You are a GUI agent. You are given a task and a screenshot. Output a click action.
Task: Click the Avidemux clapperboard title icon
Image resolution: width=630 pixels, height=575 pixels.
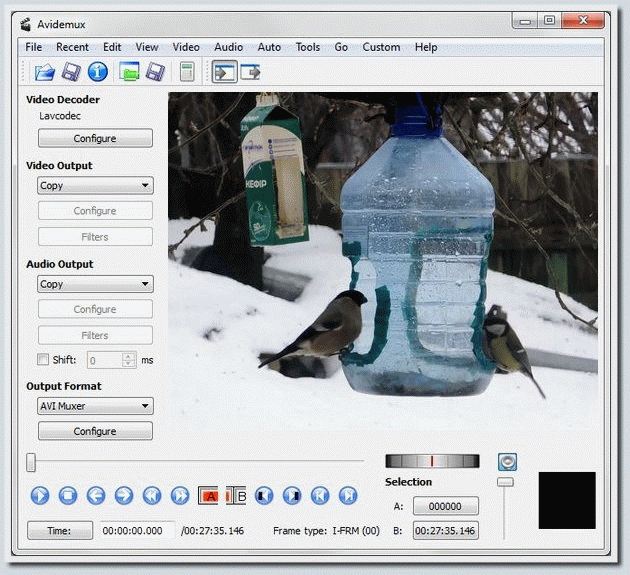click(x=26, y=25)
